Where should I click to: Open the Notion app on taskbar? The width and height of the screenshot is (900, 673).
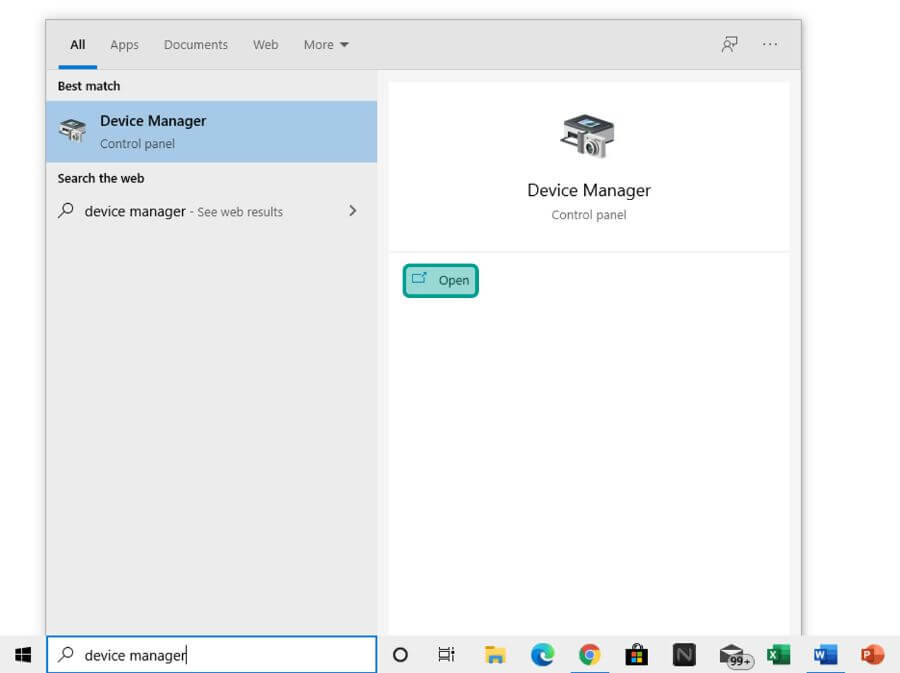pyautogui.click(x=684, y=655)
